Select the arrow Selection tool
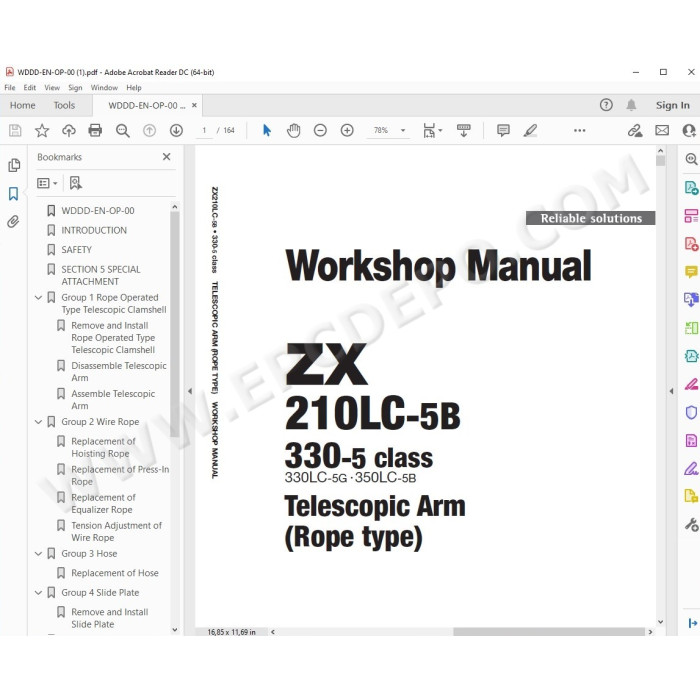700x700 pixels. [267, 130]
